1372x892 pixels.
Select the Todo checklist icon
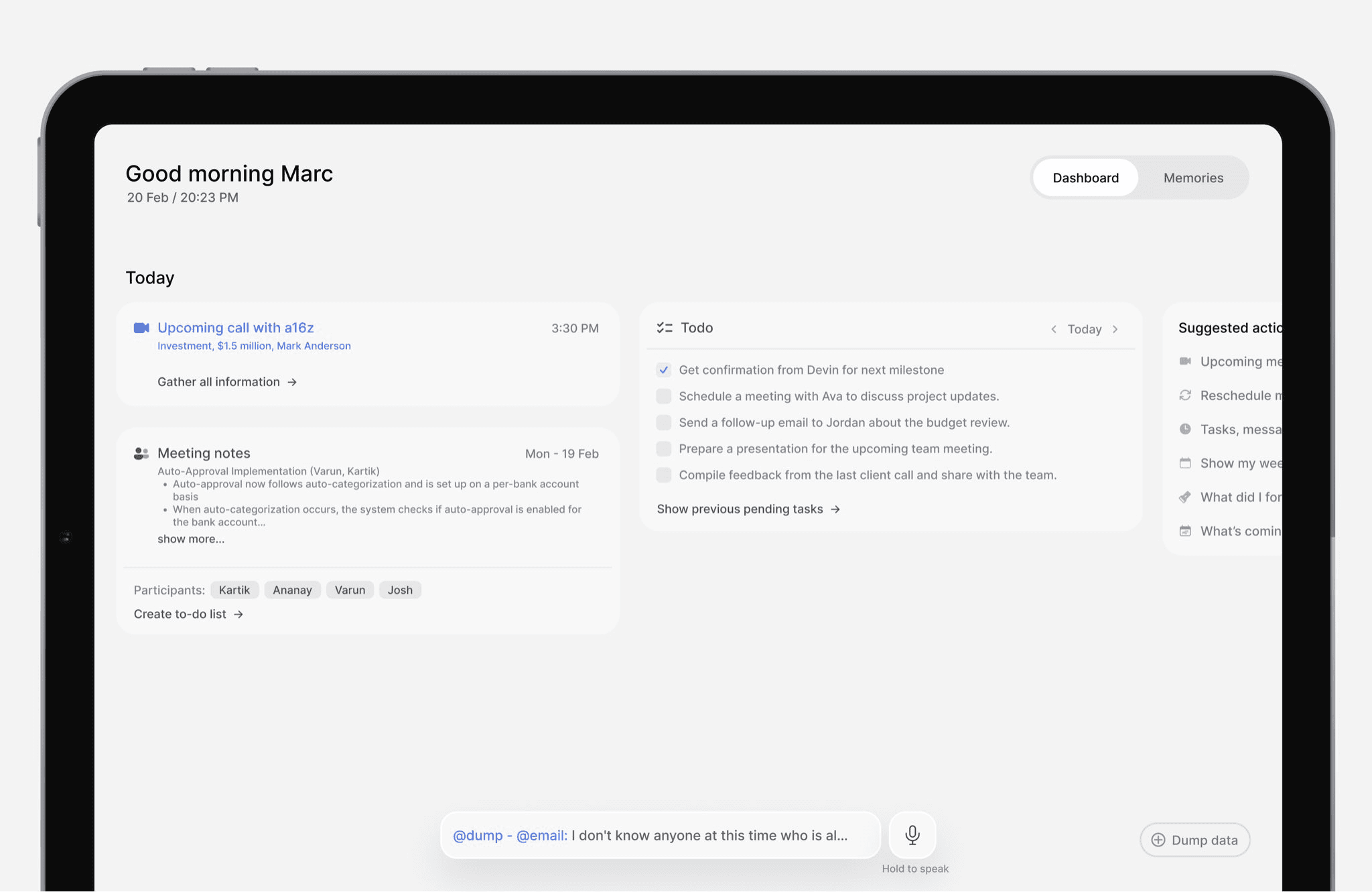665,328
